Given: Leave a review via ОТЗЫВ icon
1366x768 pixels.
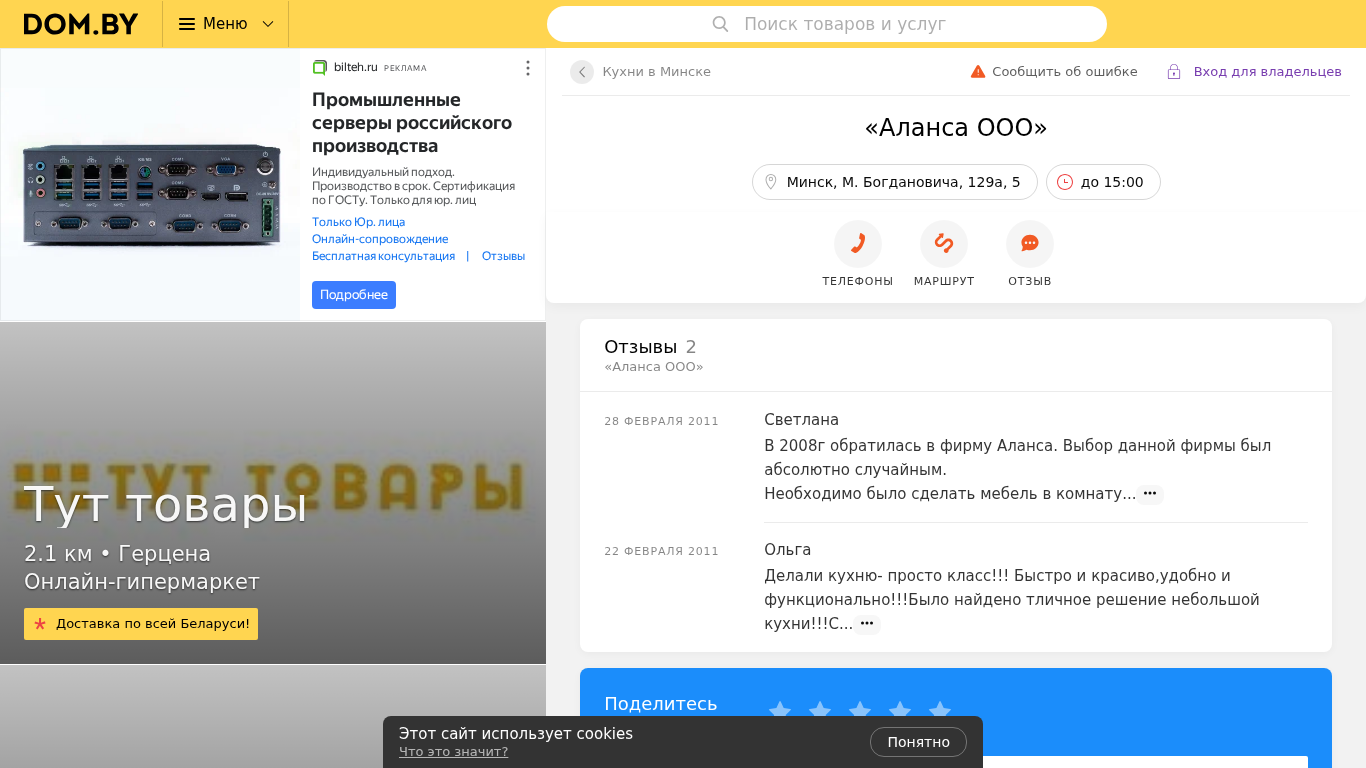Looking at the screenshot, I should tap(1030, 244).
